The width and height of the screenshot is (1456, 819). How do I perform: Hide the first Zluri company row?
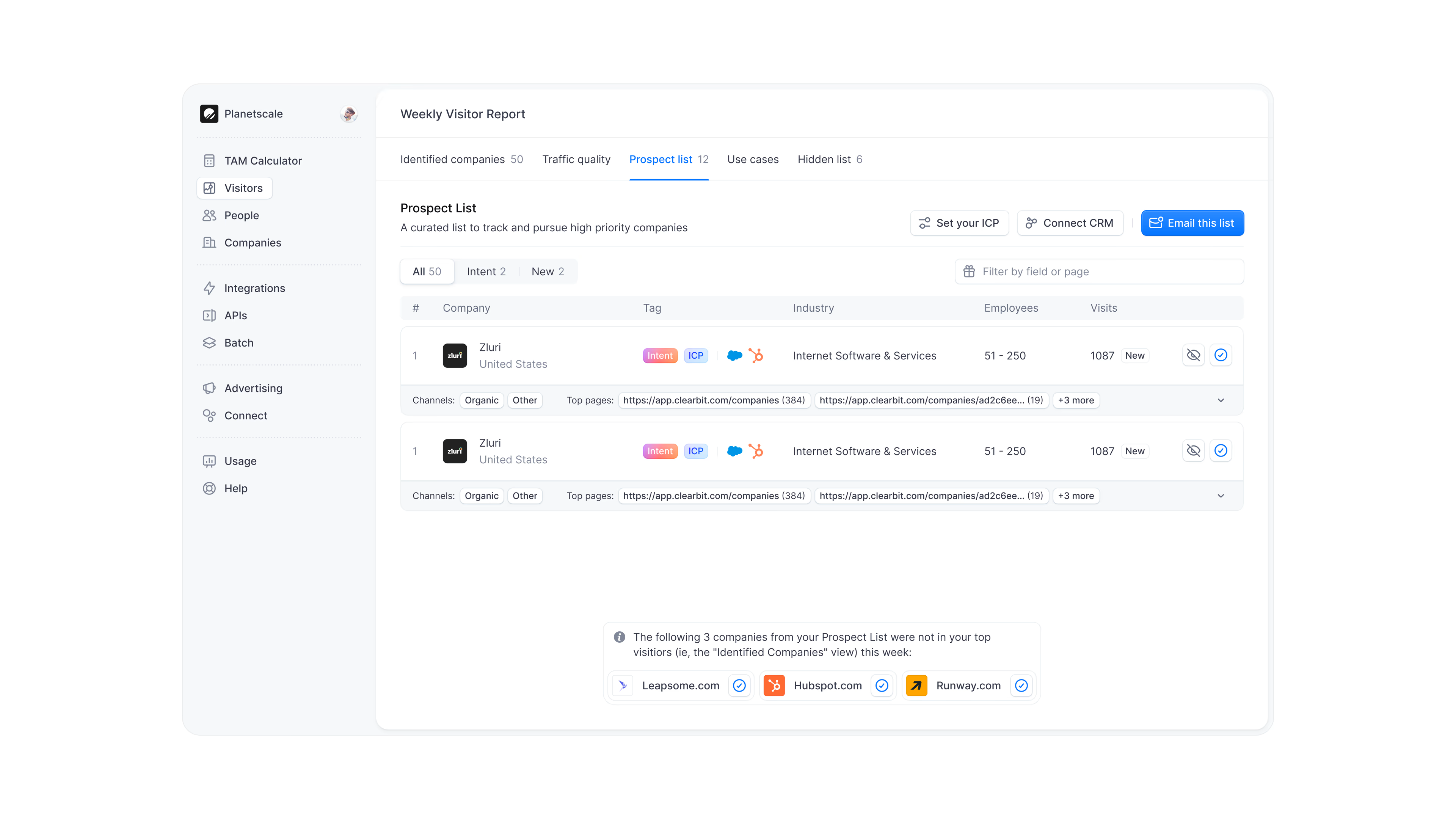pos(1193,355)
